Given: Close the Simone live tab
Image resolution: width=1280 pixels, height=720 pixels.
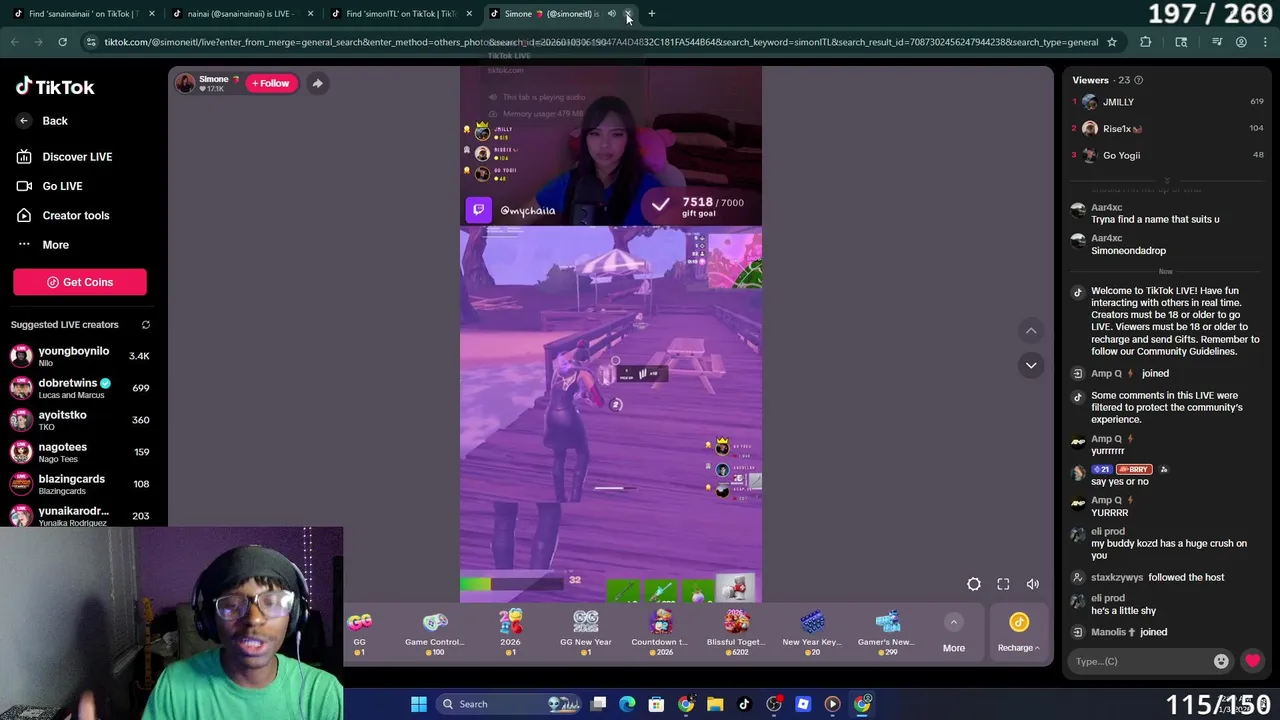Looking at the screenshot, I should coord(628,14).
